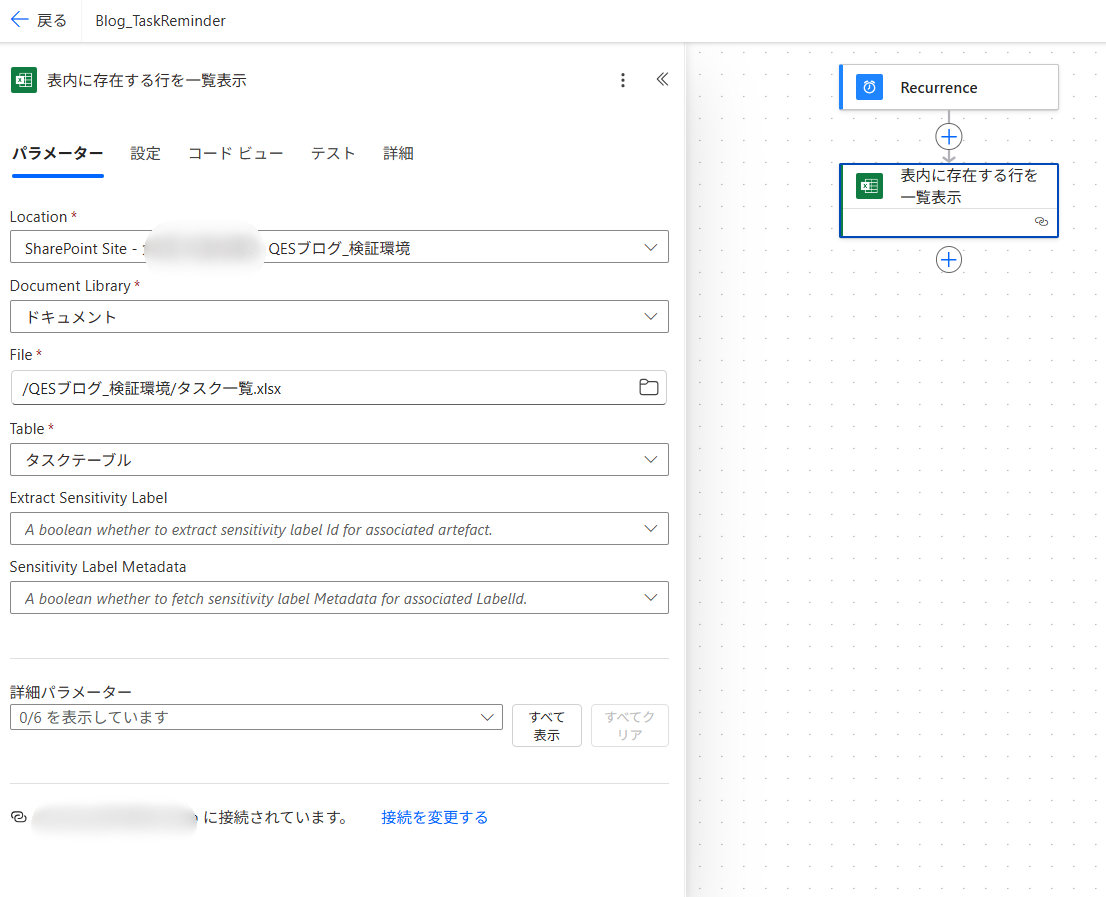This screenshot has height=897, width=1106.
Task: Add step between Recurrence and Excel action
Action: click(x=948, y=136)
